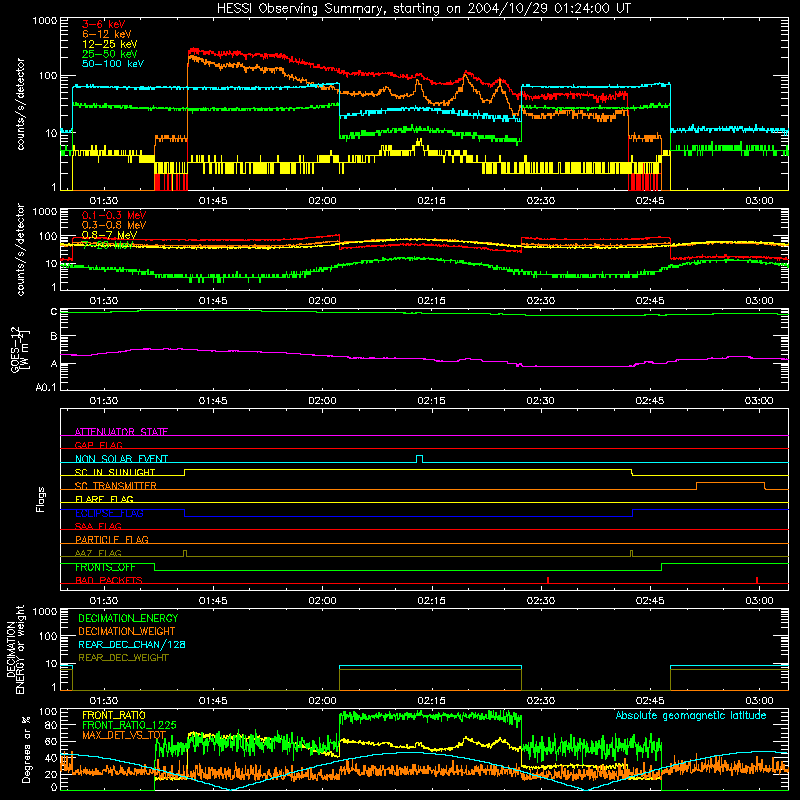Select the FRONT_RATIO legend label

[x=114, y=715]
